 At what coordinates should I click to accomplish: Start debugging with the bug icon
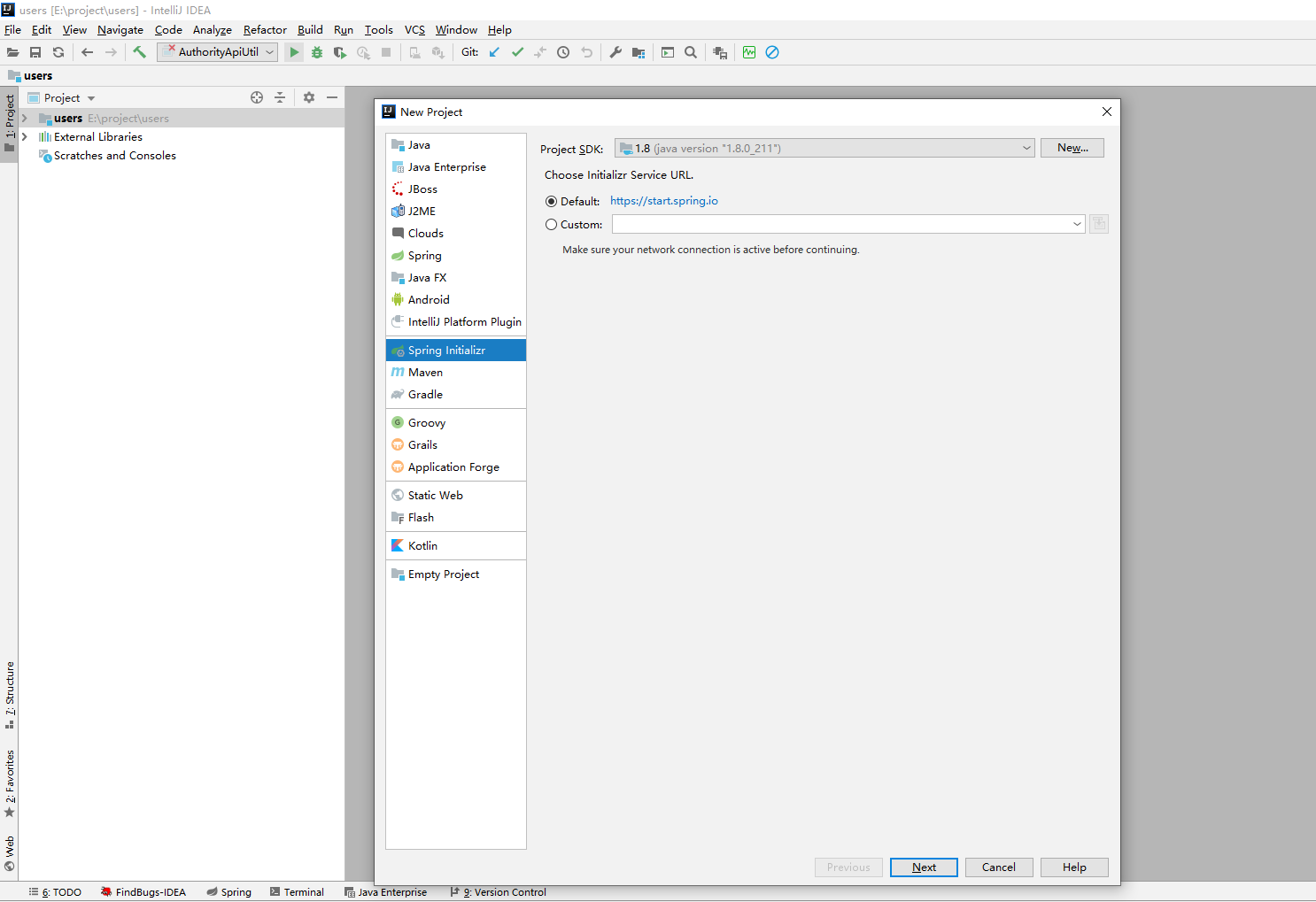point(317,52)
